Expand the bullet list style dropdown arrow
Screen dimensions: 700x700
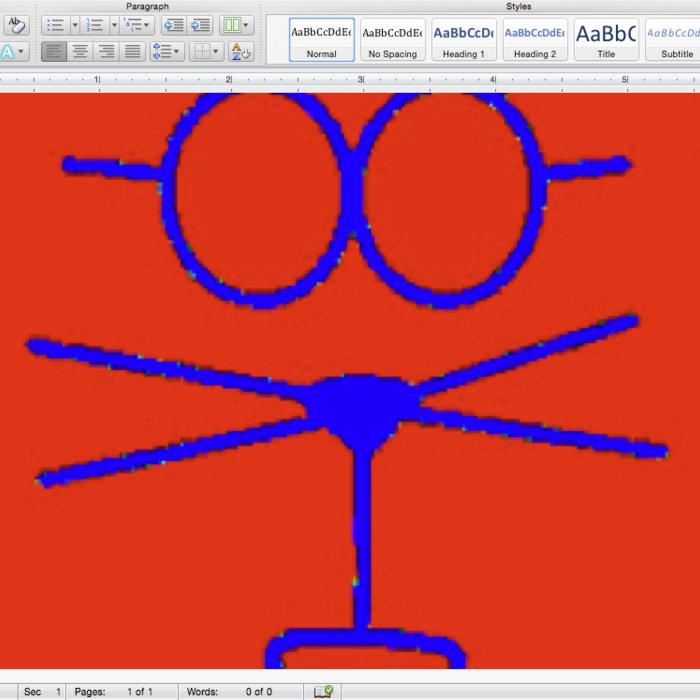tap(74, 25)
